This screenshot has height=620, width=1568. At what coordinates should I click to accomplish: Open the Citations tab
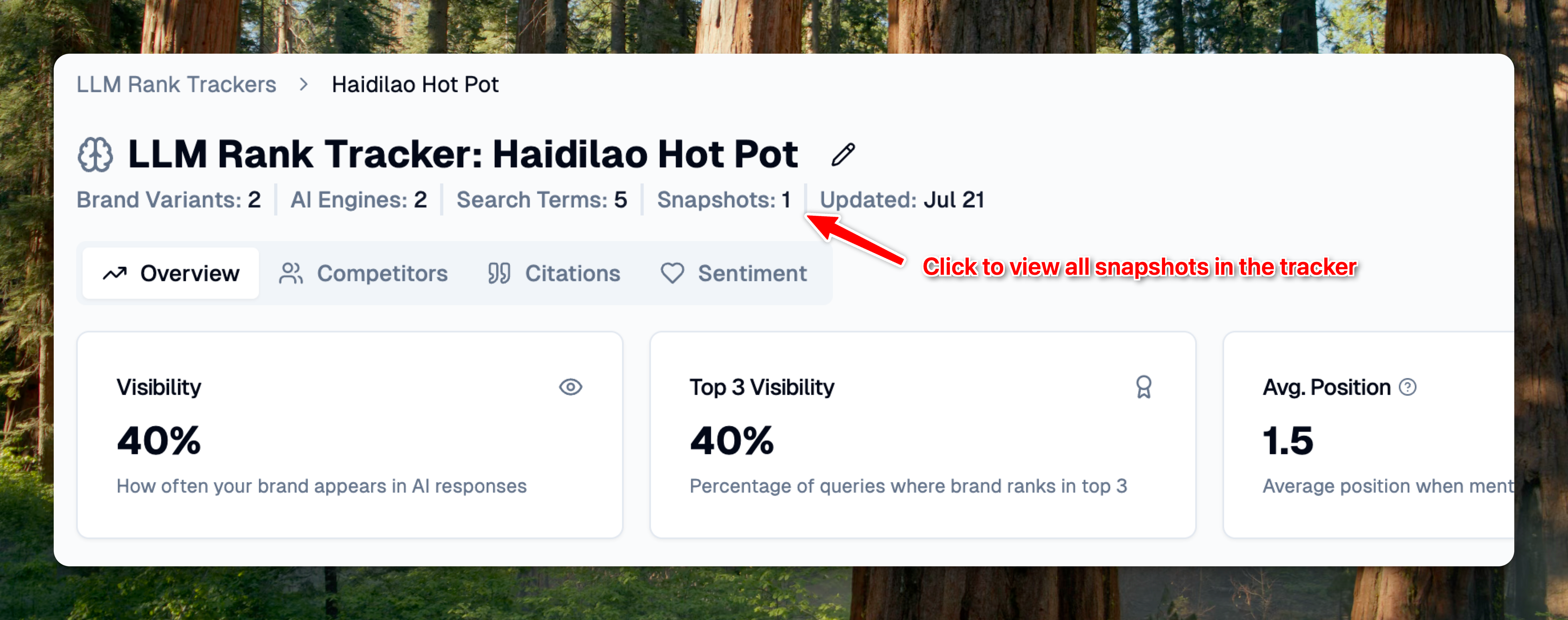554,274
